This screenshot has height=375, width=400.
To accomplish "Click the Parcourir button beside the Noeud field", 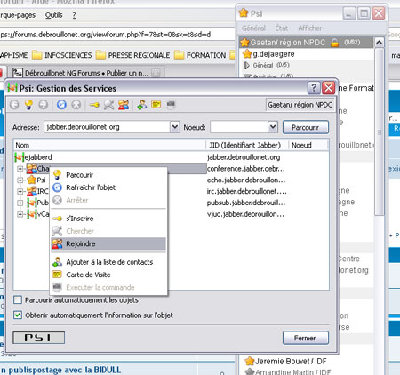I will pyautogui.click(x=306, y=127).
